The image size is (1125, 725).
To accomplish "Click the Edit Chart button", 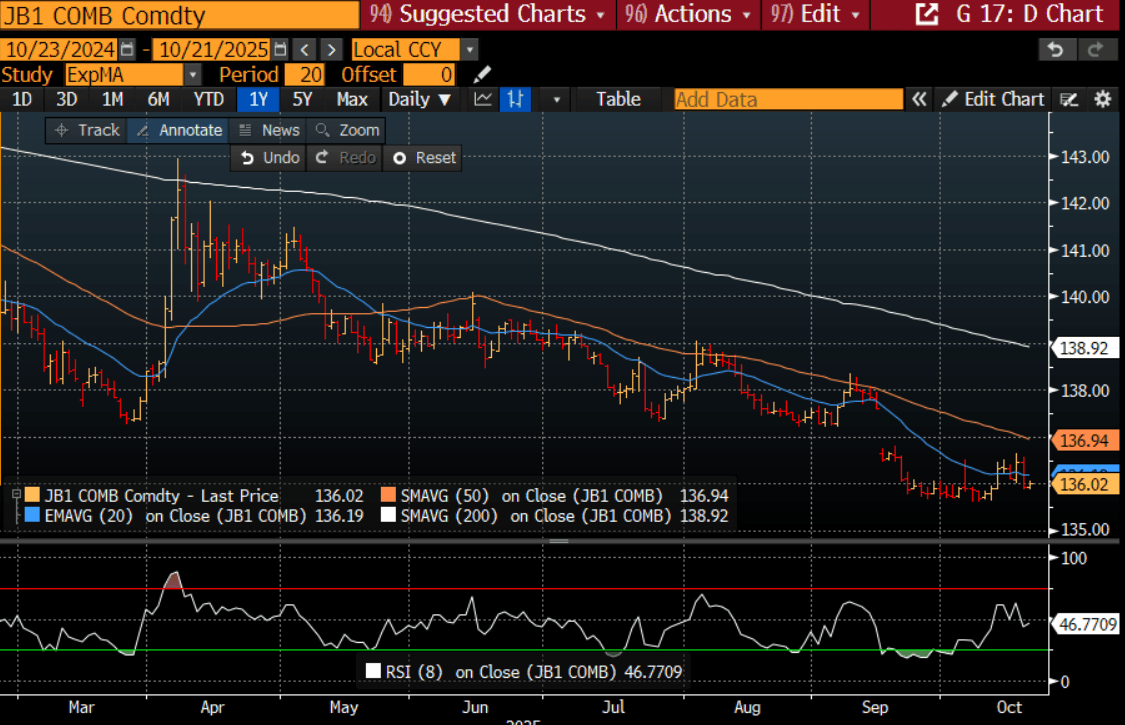I will pos(992,99).
